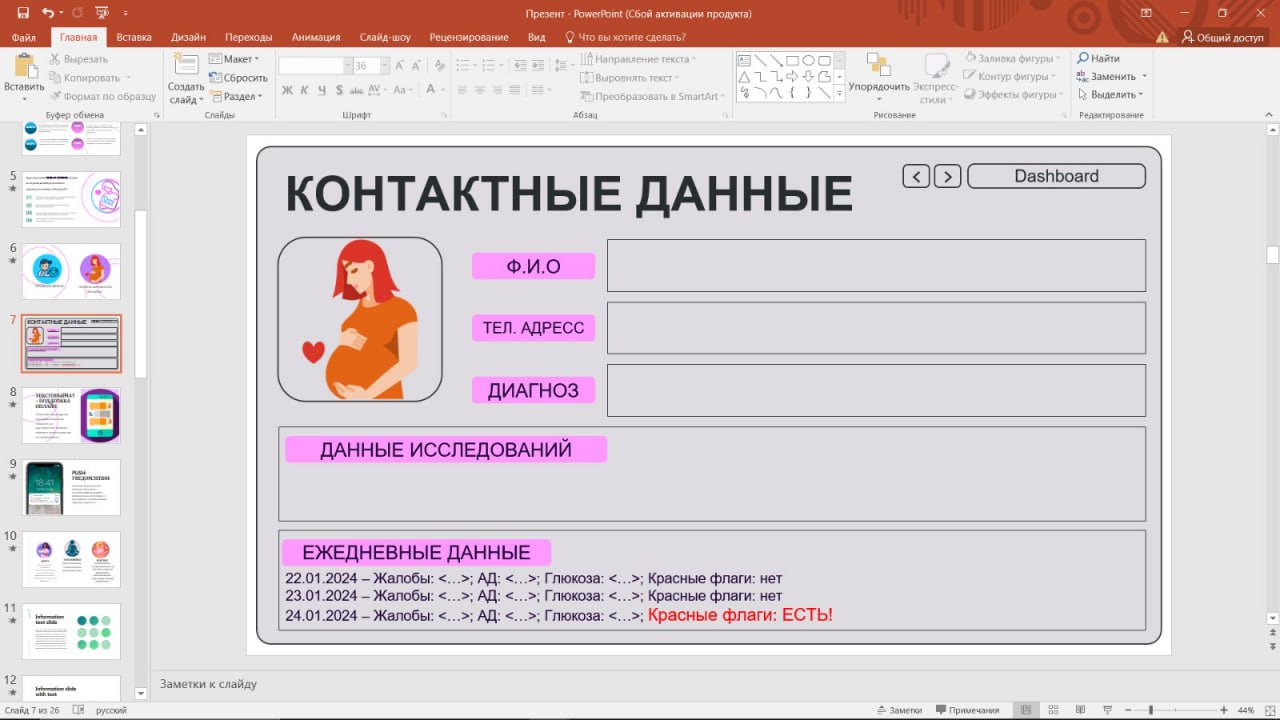Collapse the ribbon with the chevron
The width and height of the screenshot is (1280, 720).
pyautogui.click(x=1270, y=116)
